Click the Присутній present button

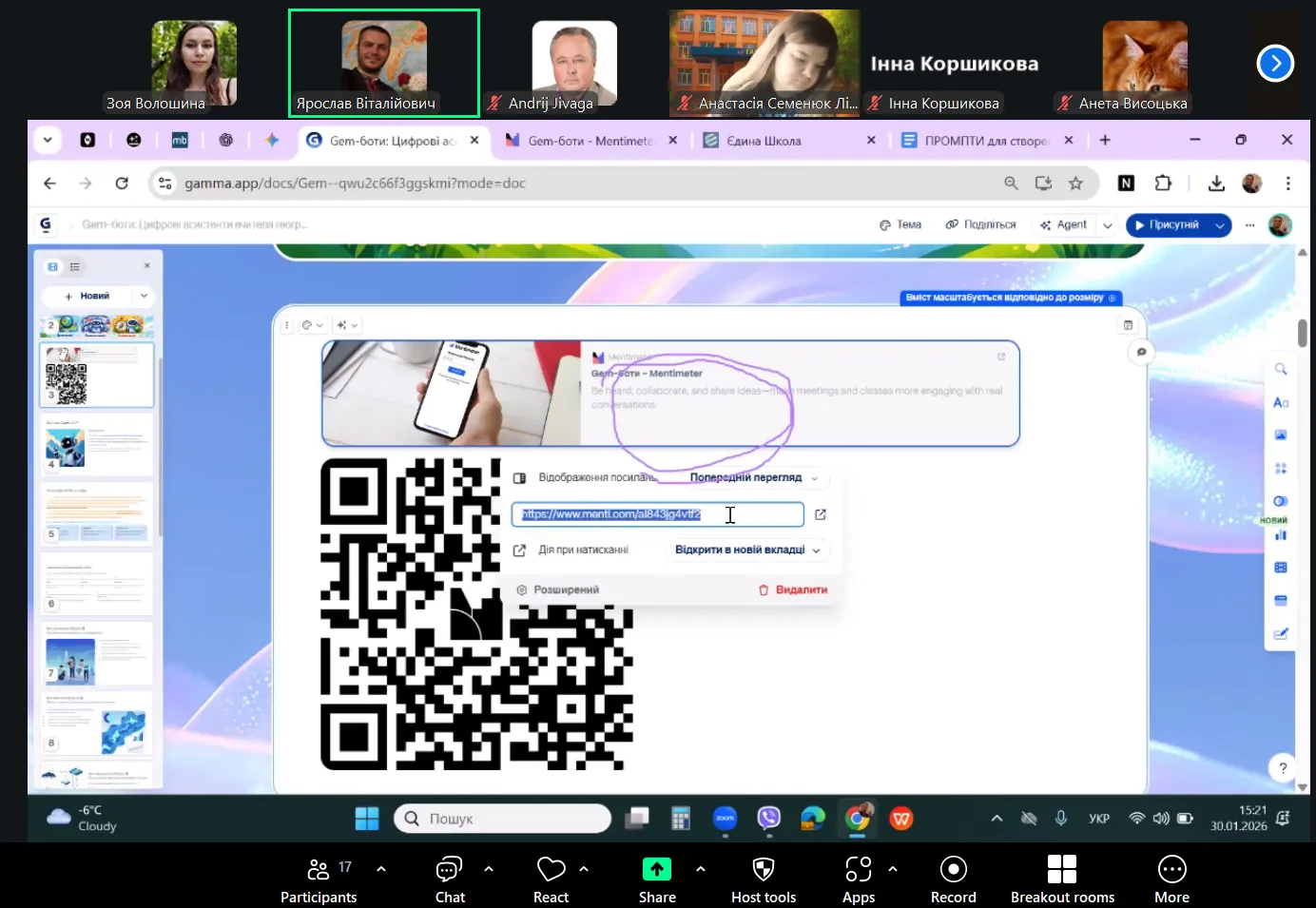click(1167, 225)
